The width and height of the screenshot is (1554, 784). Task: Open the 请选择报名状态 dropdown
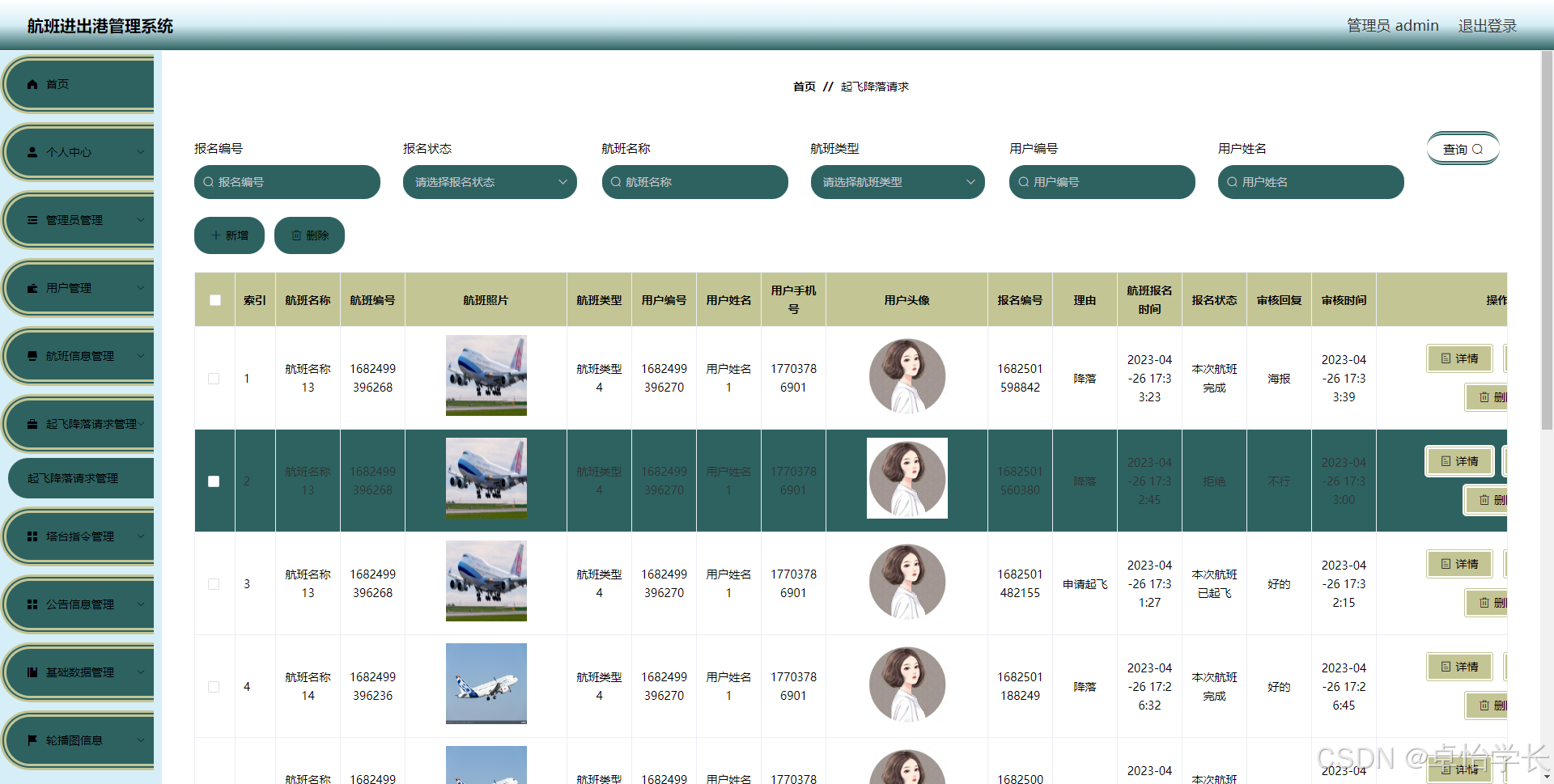[x=490, y=182]
